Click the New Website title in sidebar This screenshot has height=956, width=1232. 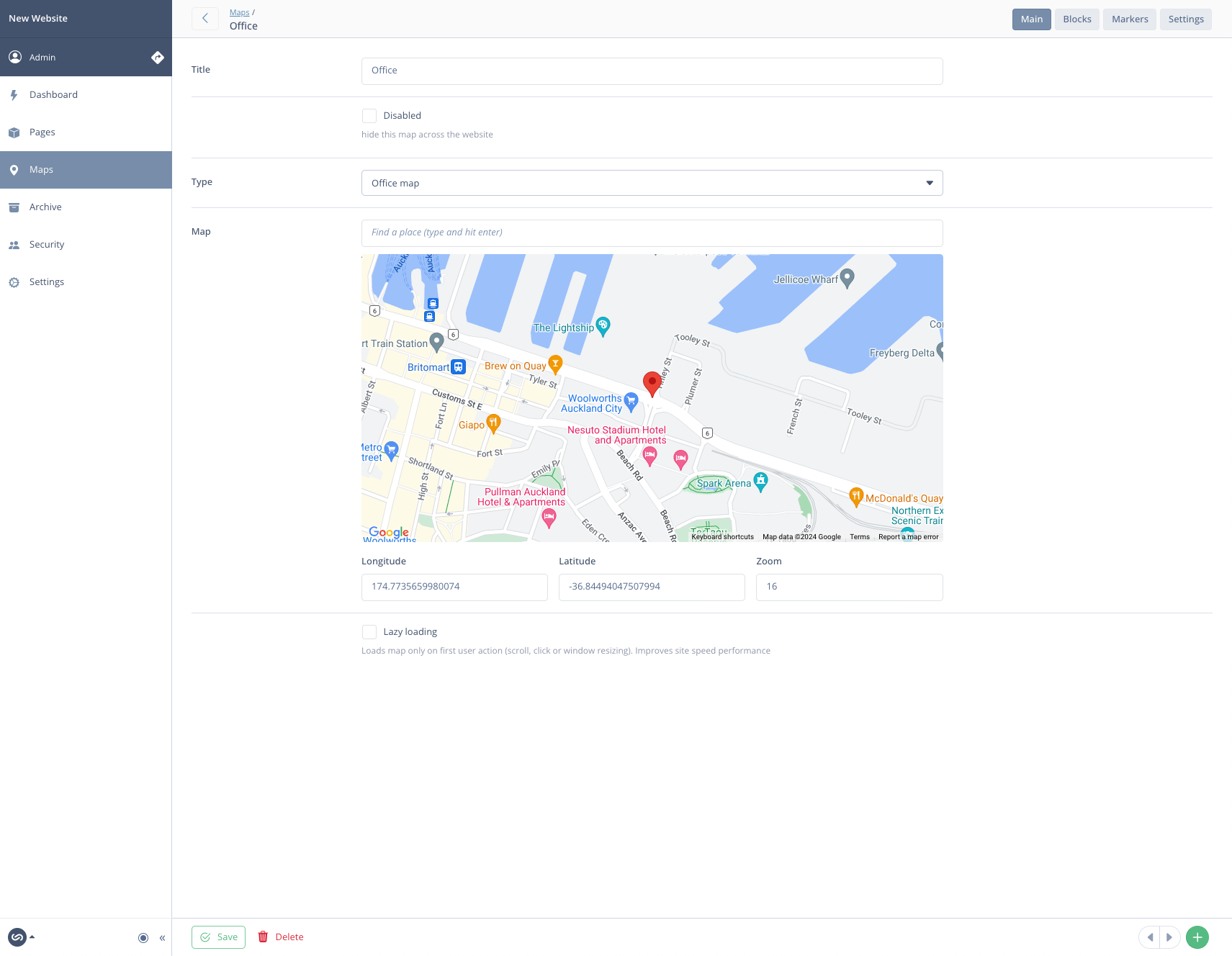coord(38,19)
